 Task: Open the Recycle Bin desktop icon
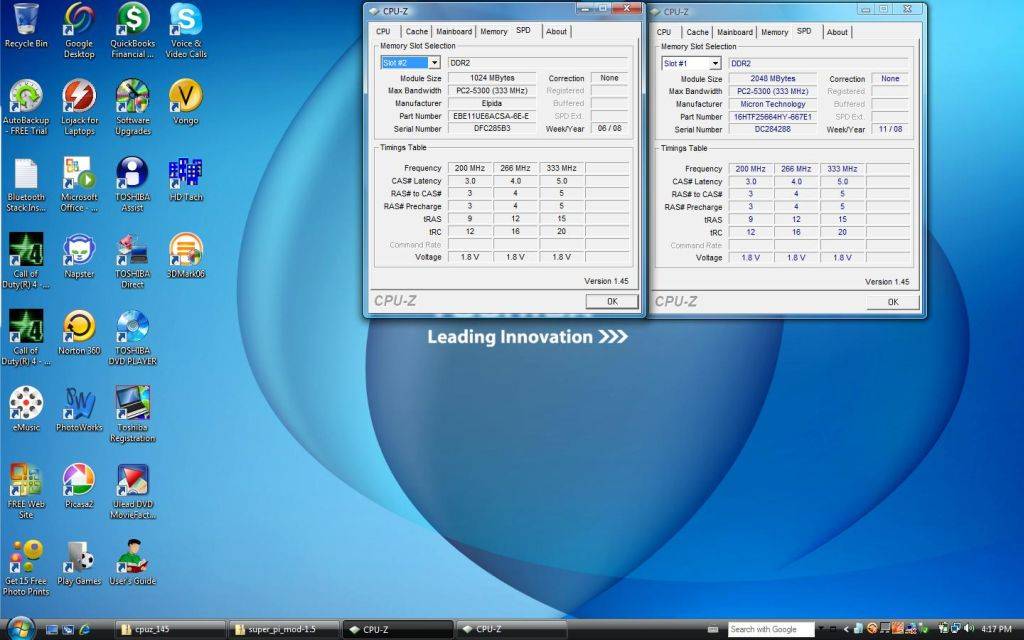tap(26, 20)
